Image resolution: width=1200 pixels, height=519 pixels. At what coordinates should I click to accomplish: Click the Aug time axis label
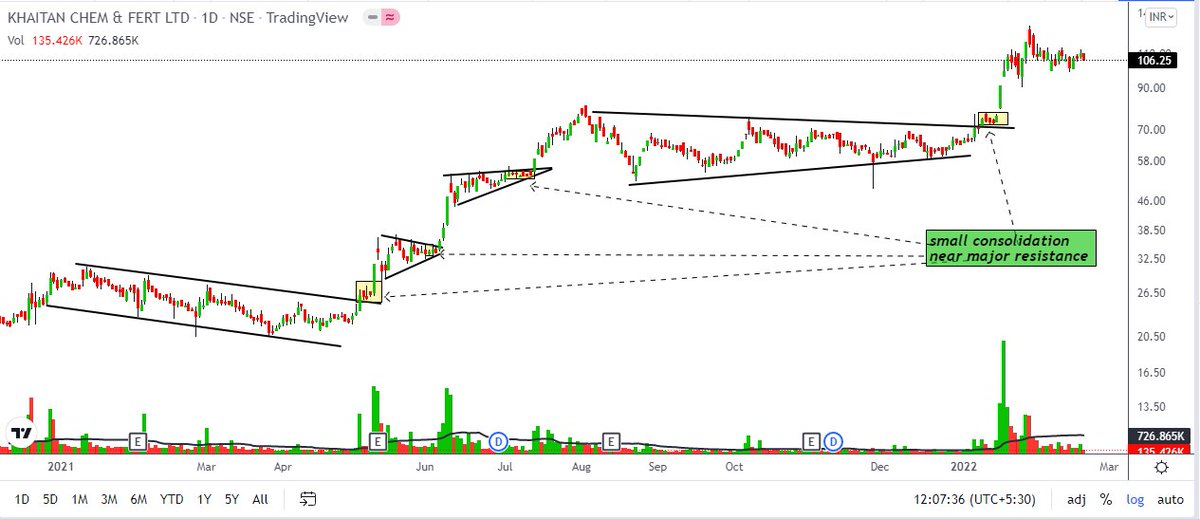tap(581, 466)
